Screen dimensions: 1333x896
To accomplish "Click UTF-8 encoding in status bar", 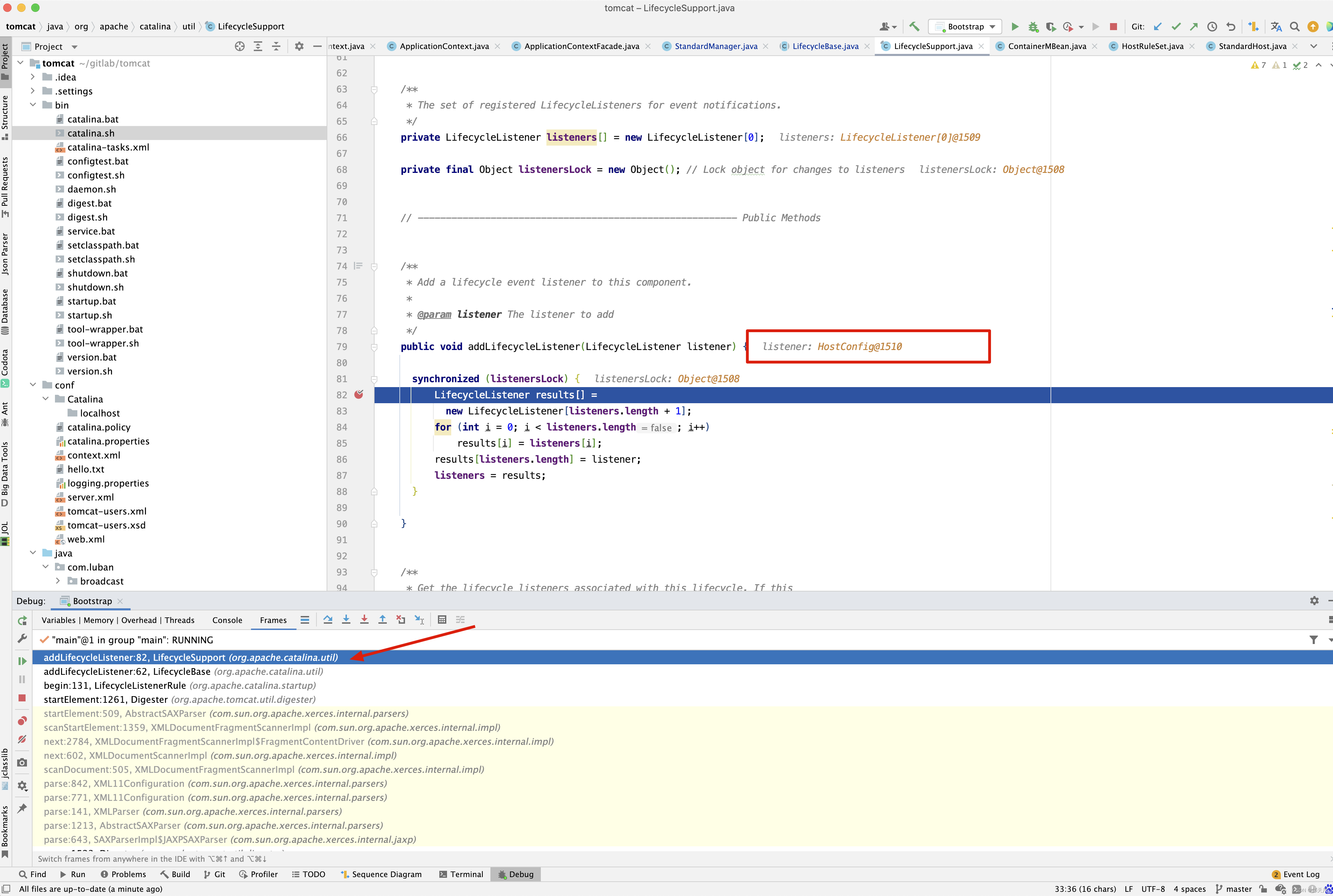I will pyautogui.click(x=1153, y=889).
